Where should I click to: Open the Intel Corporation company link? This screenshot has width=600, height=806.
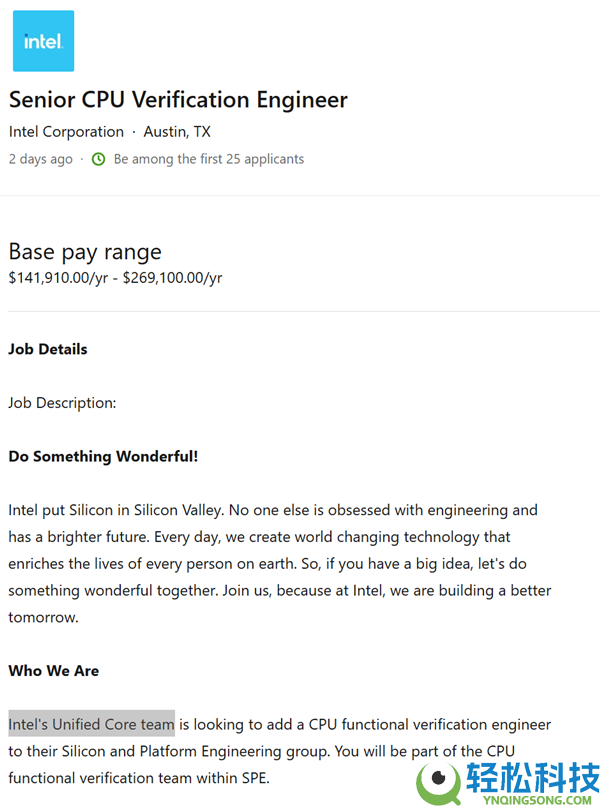click(x=66, y=132)
